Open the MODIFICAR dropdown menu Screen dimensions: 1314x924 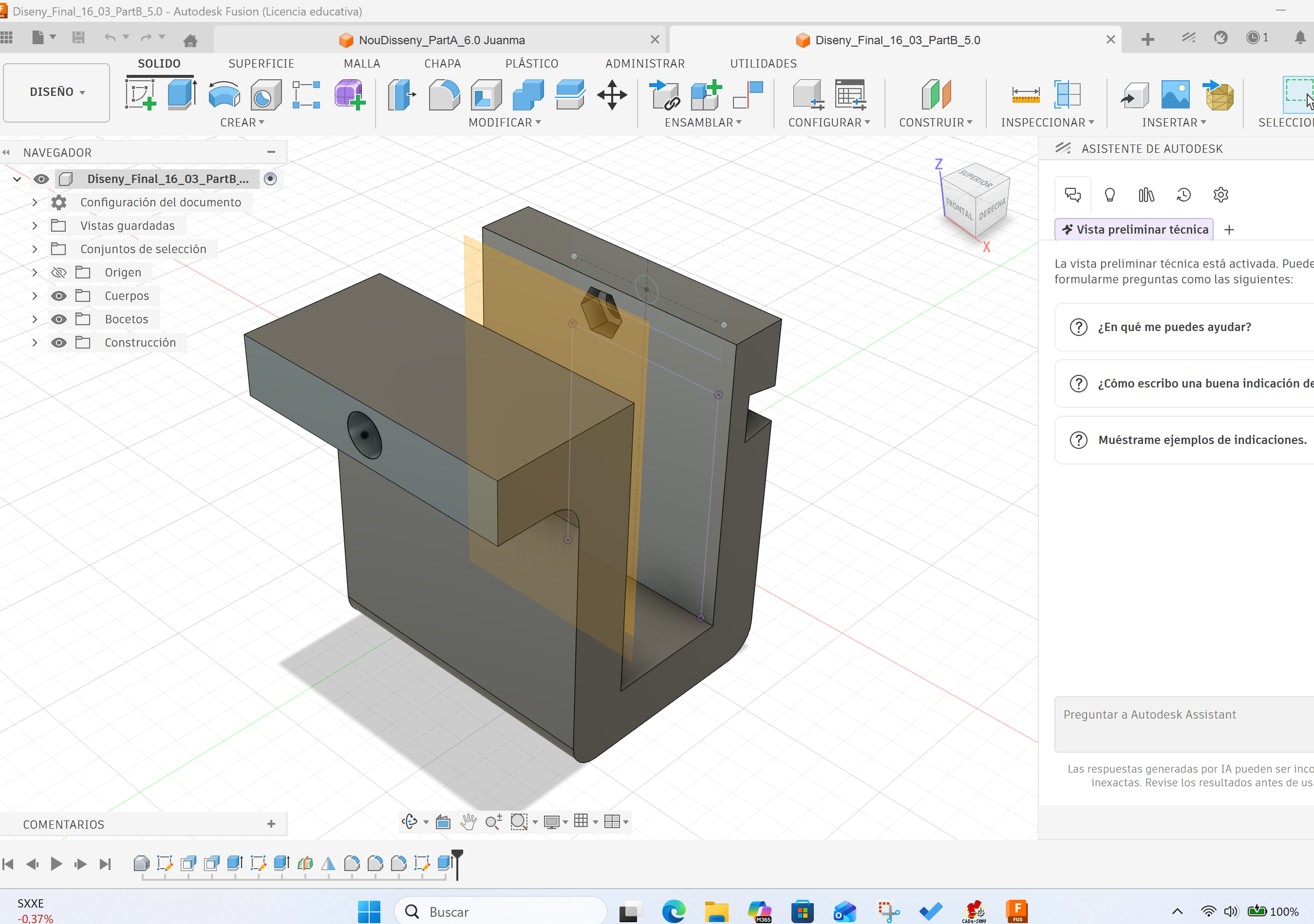tap(504, 123)
